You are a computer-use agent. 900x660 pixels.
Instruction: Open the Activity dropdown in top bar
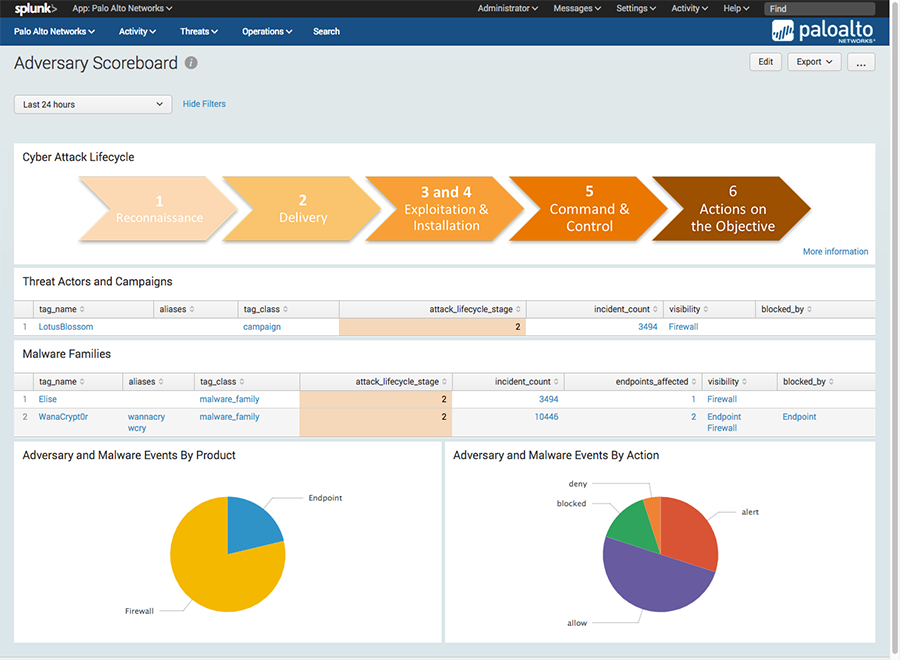pos(689,9)
